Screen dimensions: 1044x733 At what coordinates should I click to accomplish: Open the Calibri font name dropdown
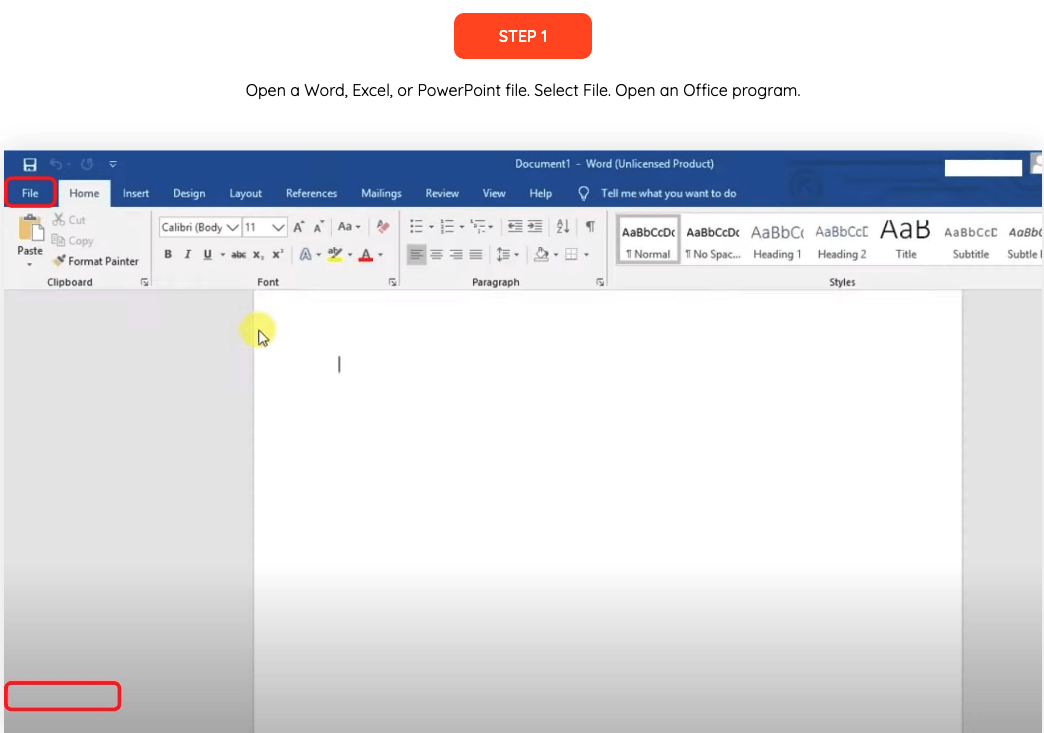click(232, 227)
